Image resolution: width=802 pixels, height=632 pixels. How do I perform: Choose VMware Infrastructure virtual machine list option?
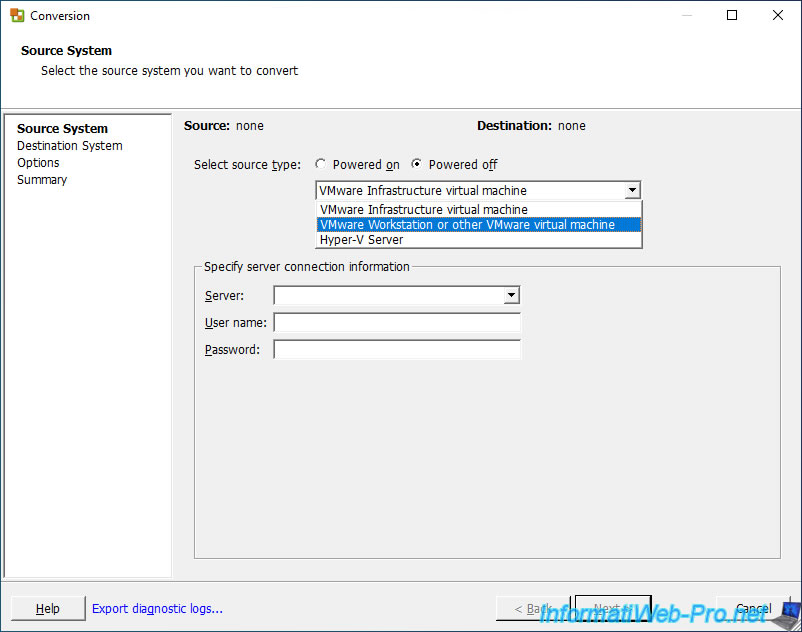(479, 210)
